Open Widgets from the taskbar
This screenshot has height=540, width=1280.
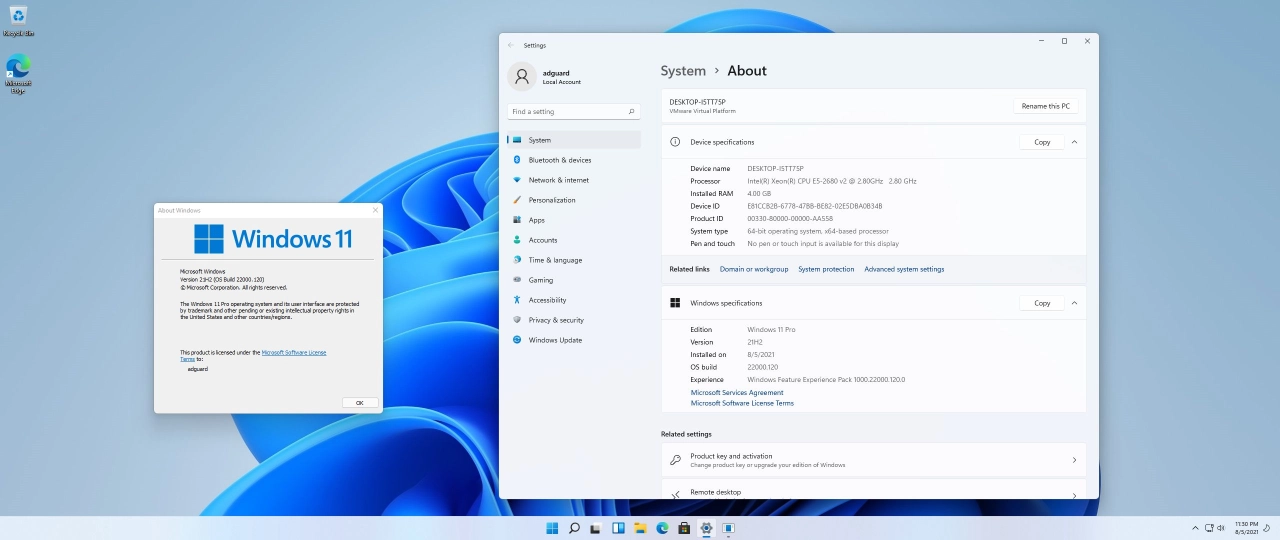tap(618, 528)
